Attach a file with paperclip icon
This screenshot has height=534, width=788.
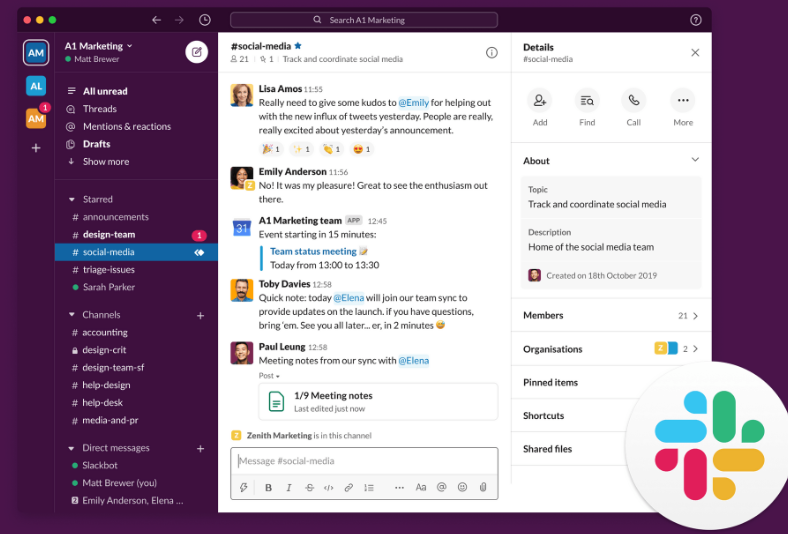(x=483, y=487)
